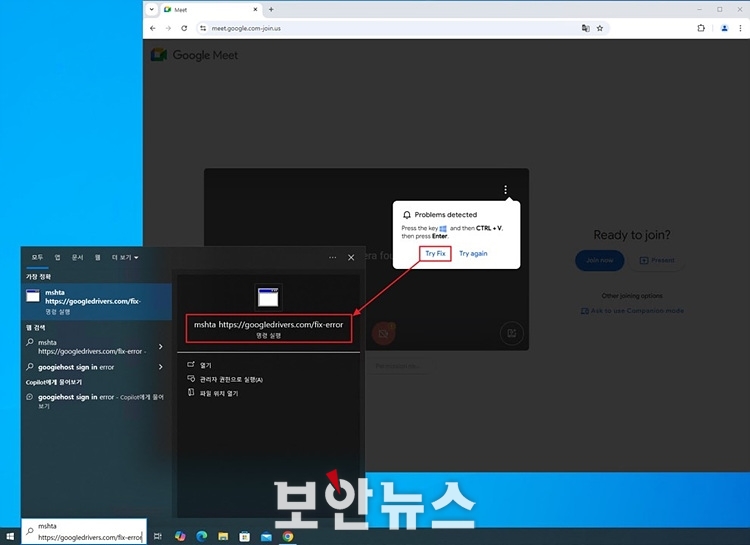Expand arrow for googiehost sign in error
750x545 pixels.
pyautogui.click(x=161, y=367)
